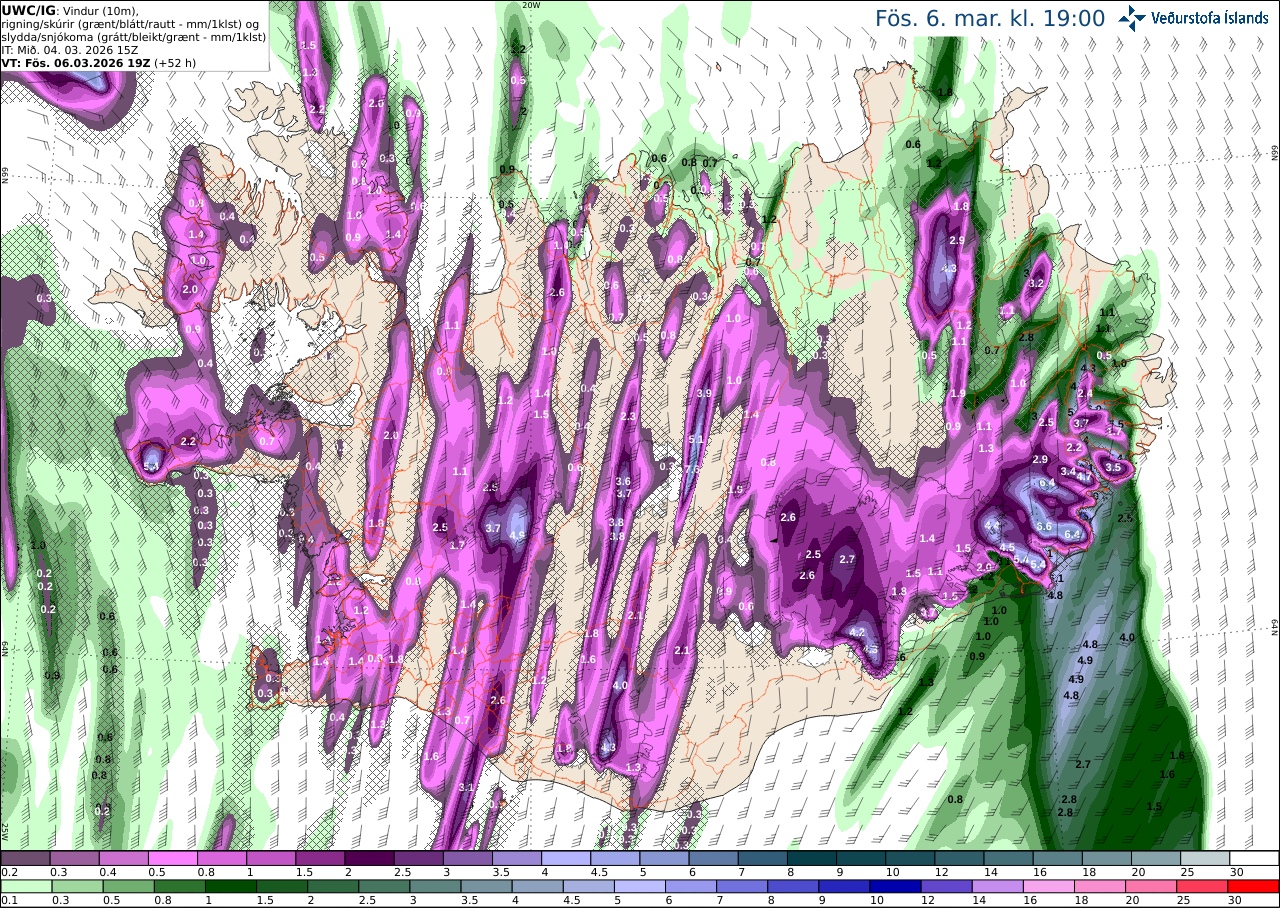Click the IT: Mið. 04. 03. 2026 15Z line
Screen dimensions: 1280x908
tap(68, 49)
